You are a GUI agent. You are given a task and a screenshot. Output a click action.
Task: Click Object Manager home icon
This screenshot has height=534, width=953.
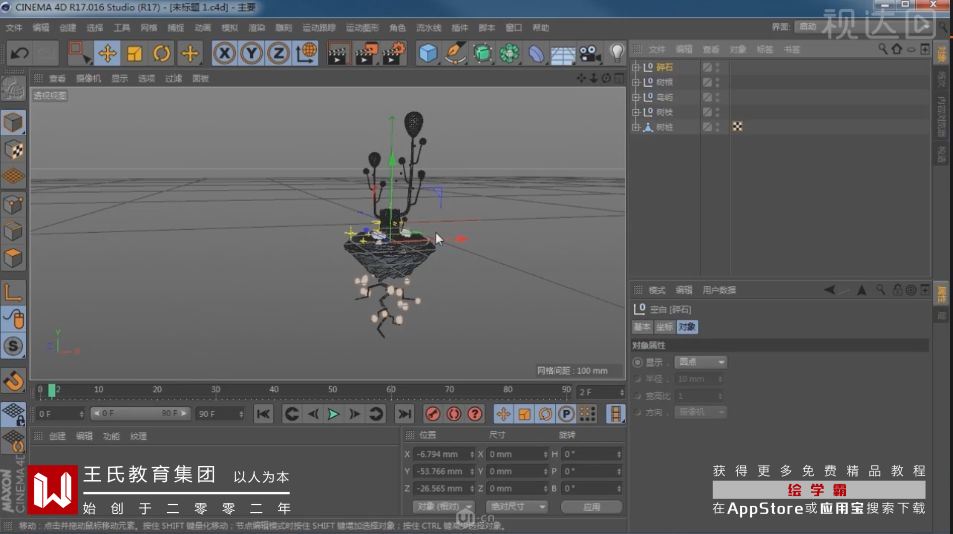click(x=896, y=49)
